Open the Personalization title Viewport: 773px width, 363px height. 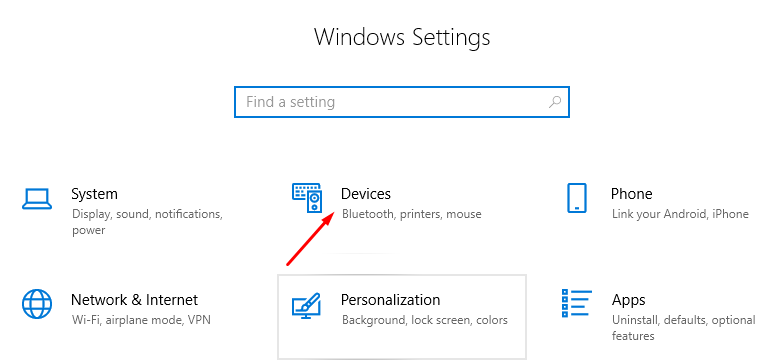tap(390, 300)
